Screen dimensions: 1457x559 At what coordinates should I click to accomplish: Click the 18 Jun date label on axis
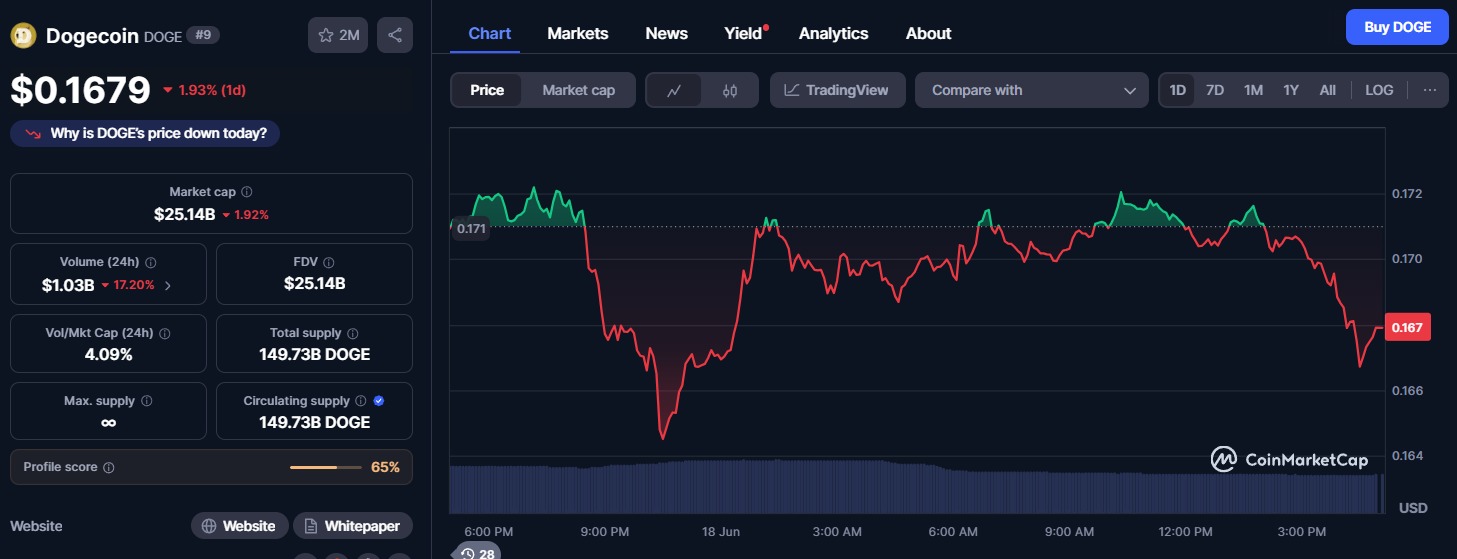click(721, 531)
